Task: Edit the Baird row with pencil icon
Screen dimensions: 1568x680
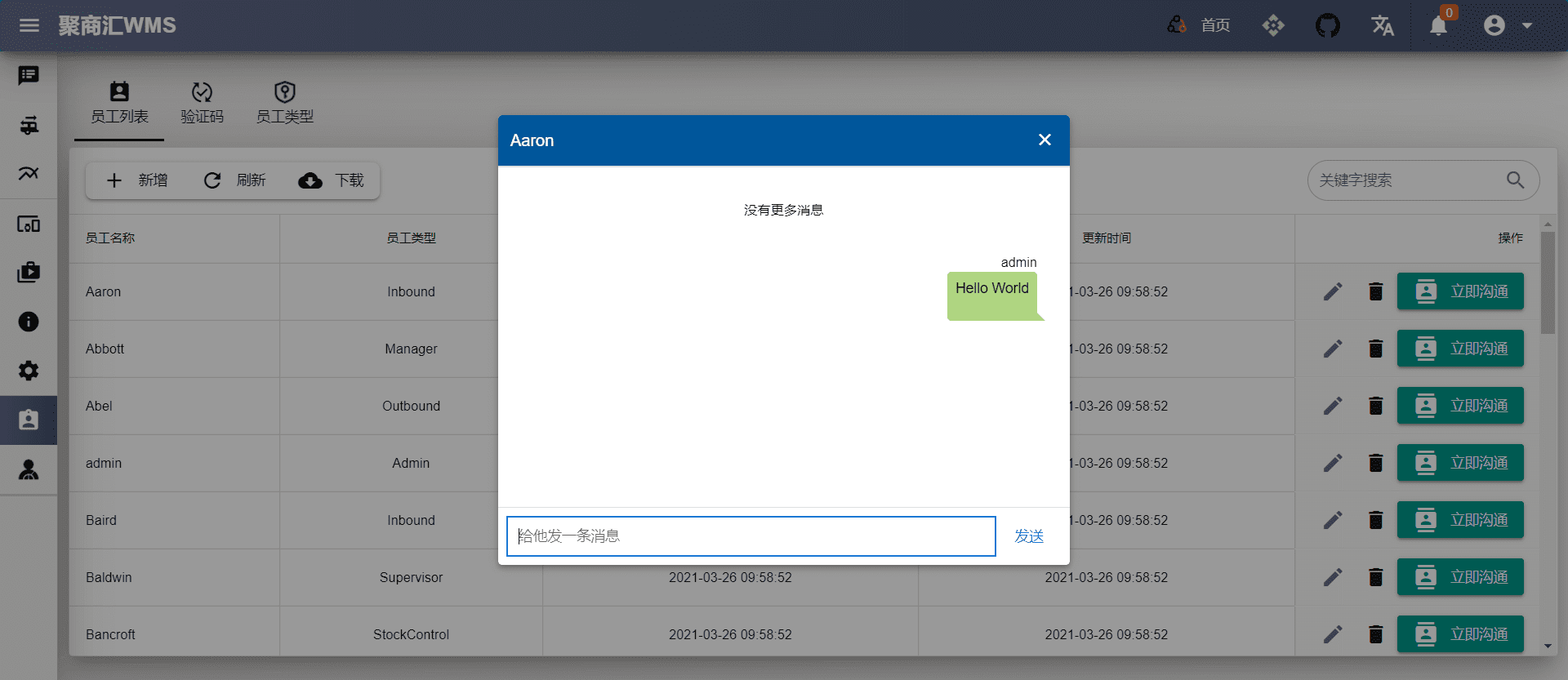Action: [1333, 520]
